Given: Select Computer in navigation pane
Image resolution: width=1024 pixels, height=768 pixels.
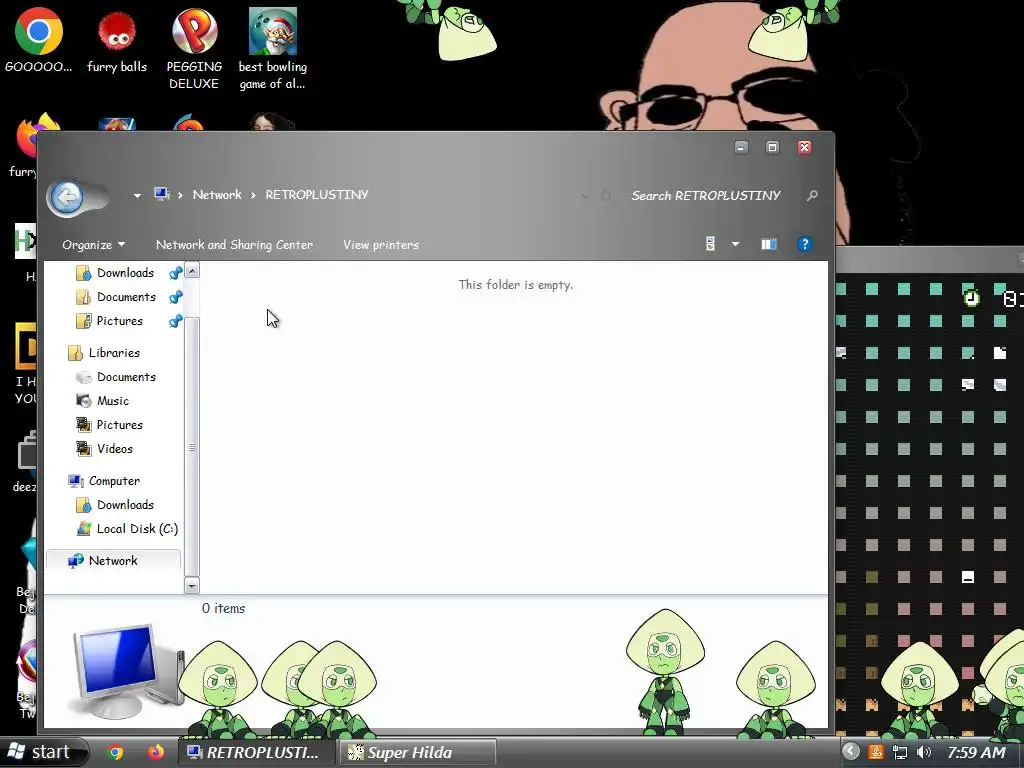Looking at the screenshot, I should click(x=114, y=481).
